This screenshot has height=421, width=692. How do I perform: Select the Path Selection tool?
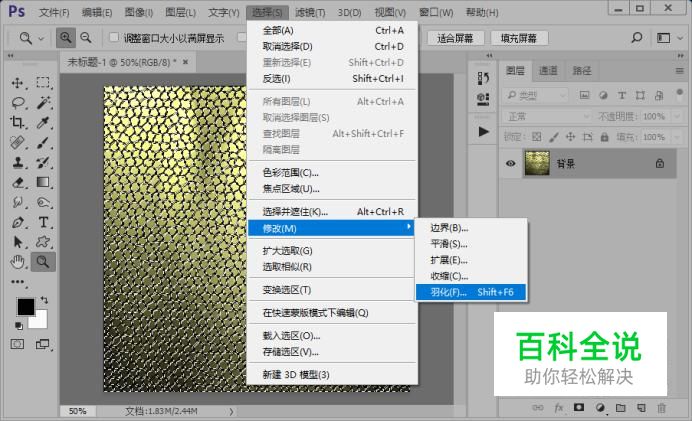pos(18,242)
